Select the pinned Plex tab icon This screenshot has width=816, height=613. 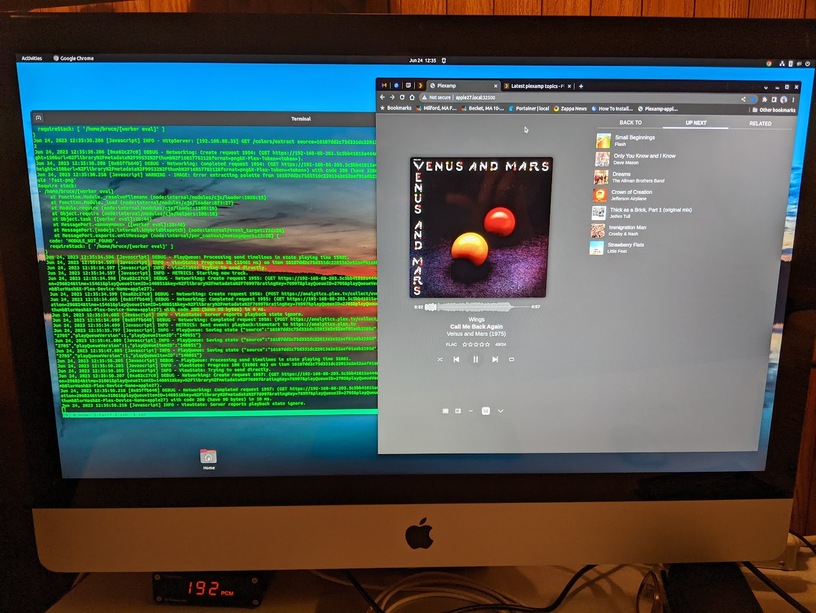pyautogui.click(x=419, y=86)
